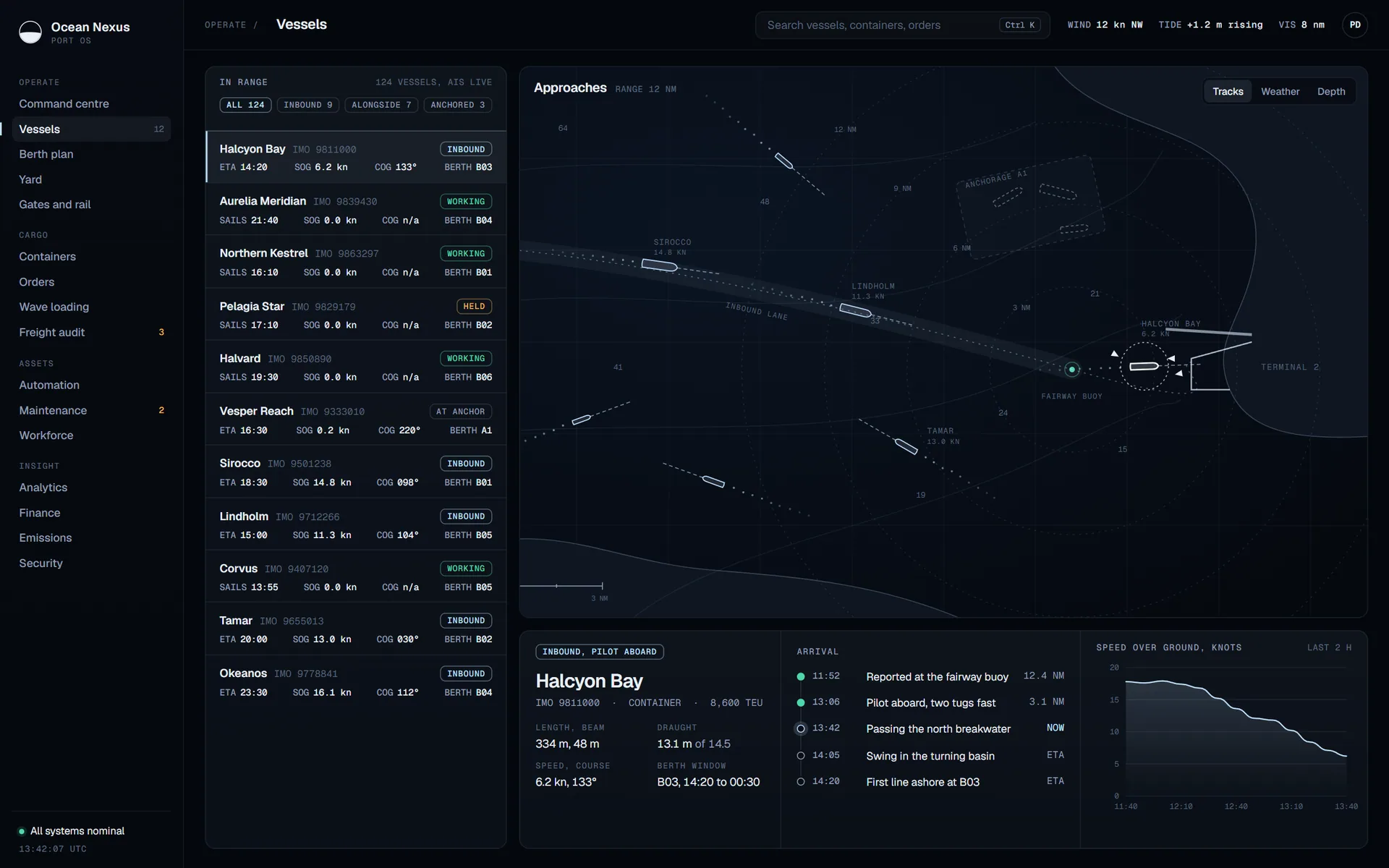1389x868 pixels.
Task: Click the search vessels, containers, orders field
Action: coord(902,25)
